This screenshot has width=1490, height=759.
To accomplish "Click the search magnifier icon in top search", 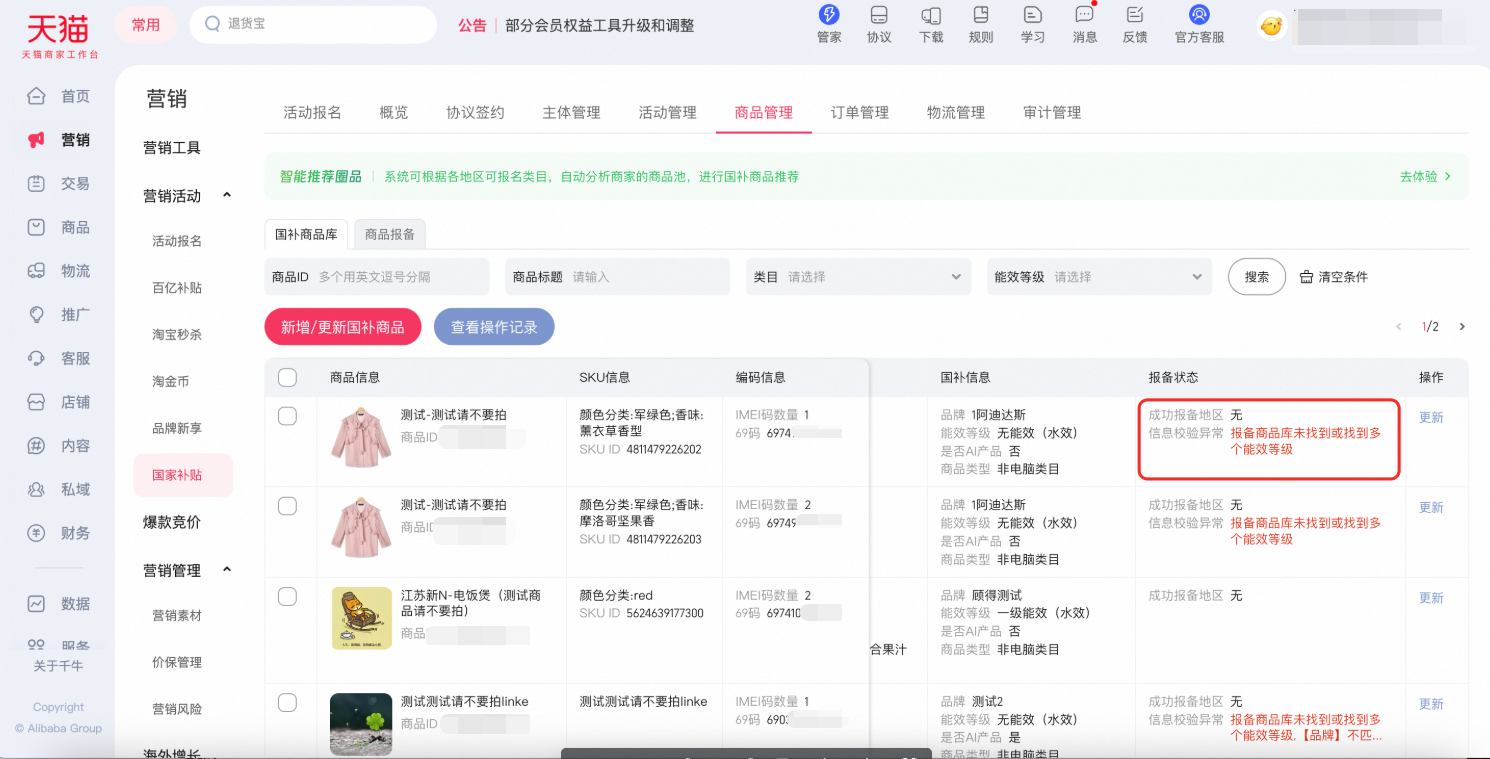I will [212, 24].
